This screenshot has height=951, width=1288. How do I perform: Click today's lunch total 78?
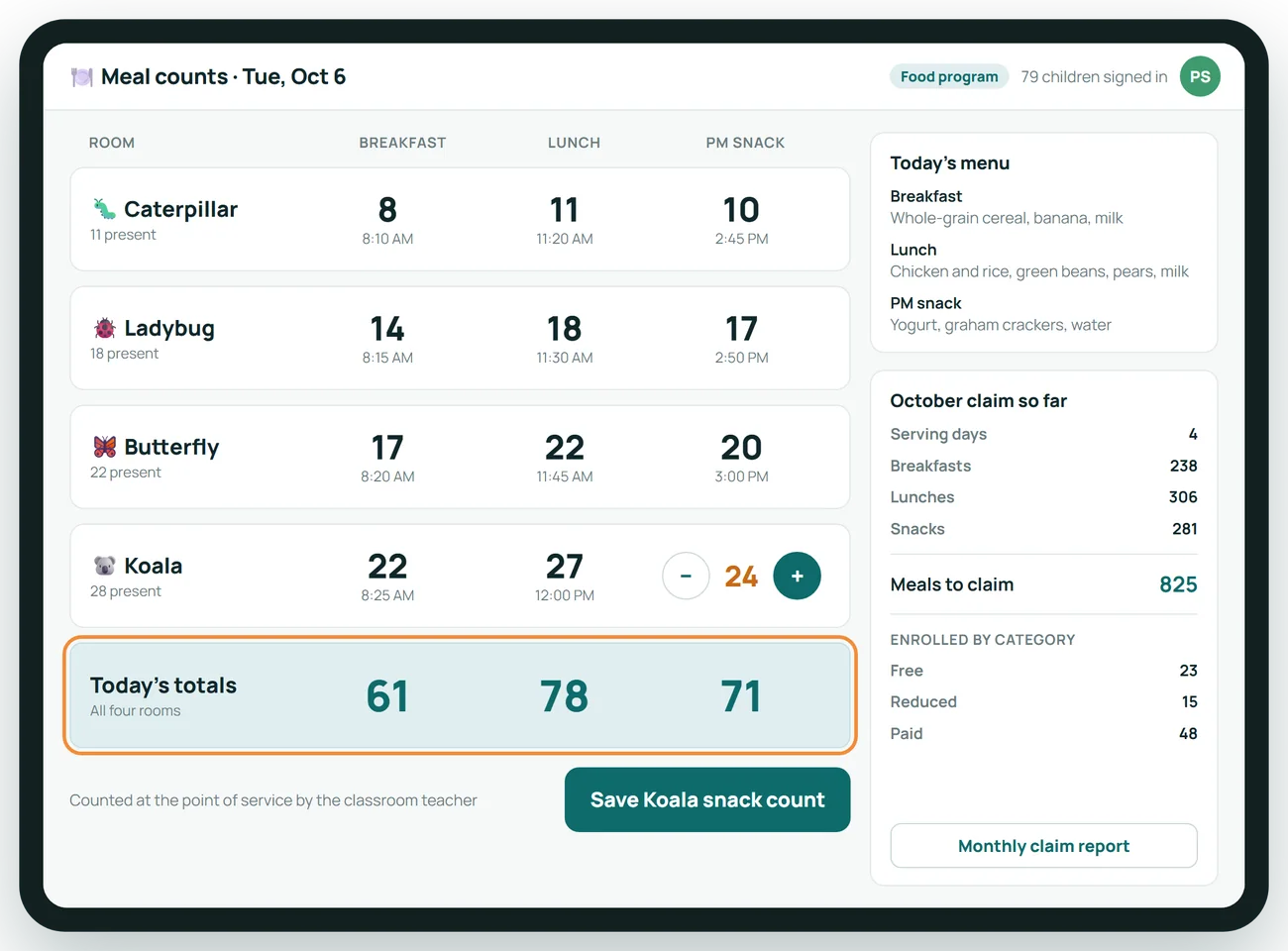[x=565, y=696]
